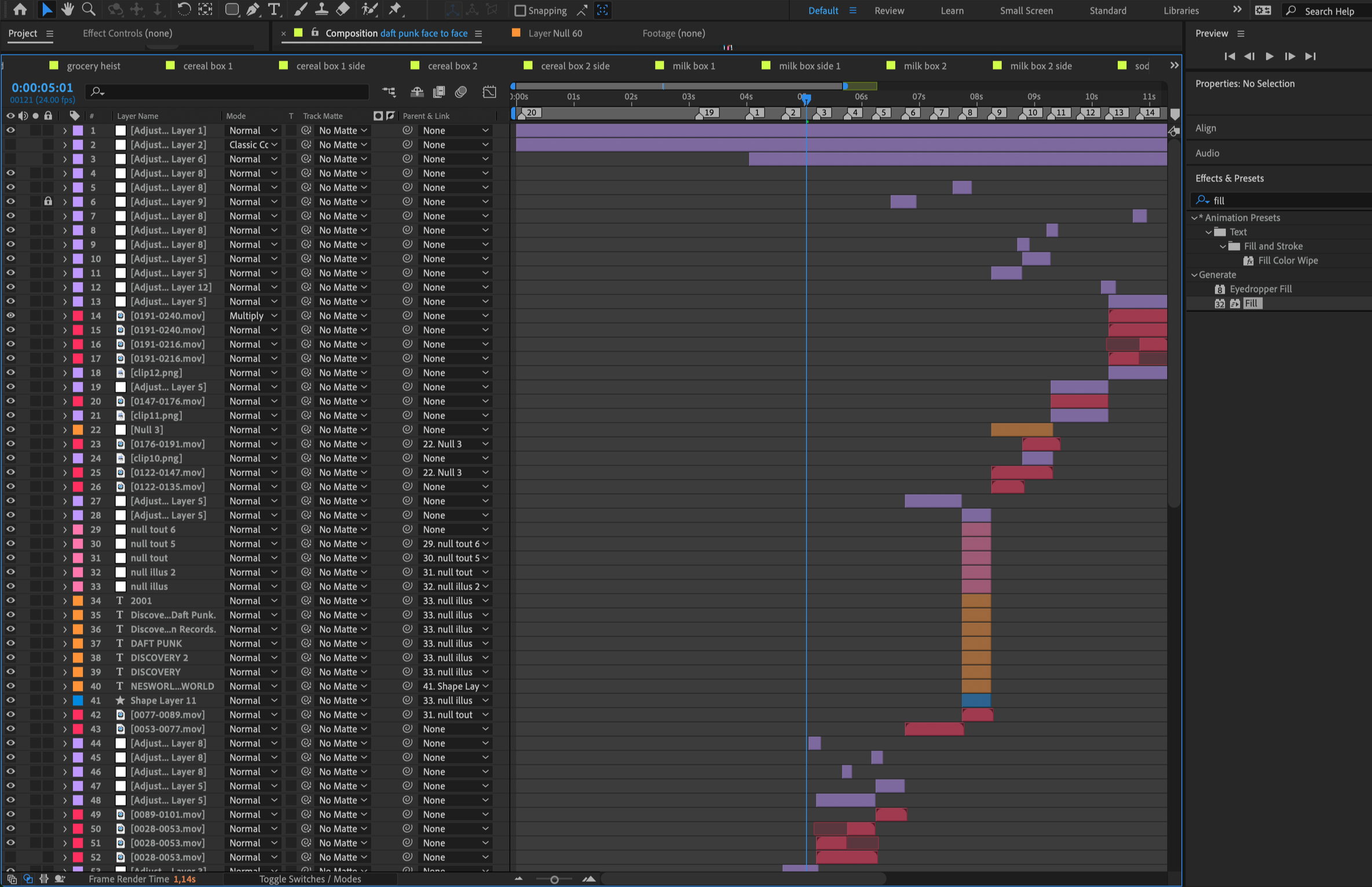This screenshot has height=887, width=1372.
Task: Select the Zoom tool
Action: click(89, 9)
